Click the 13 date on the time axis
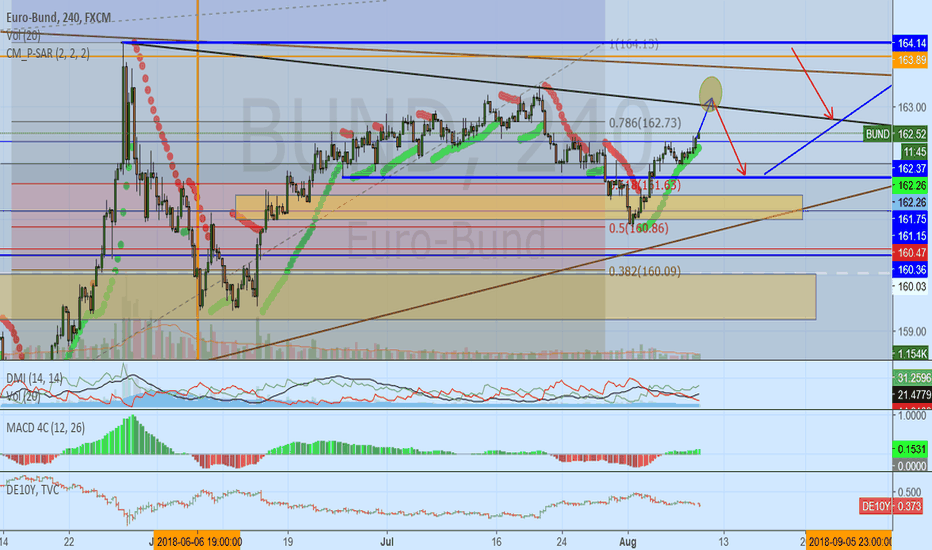932x550 pixels. 723,542
